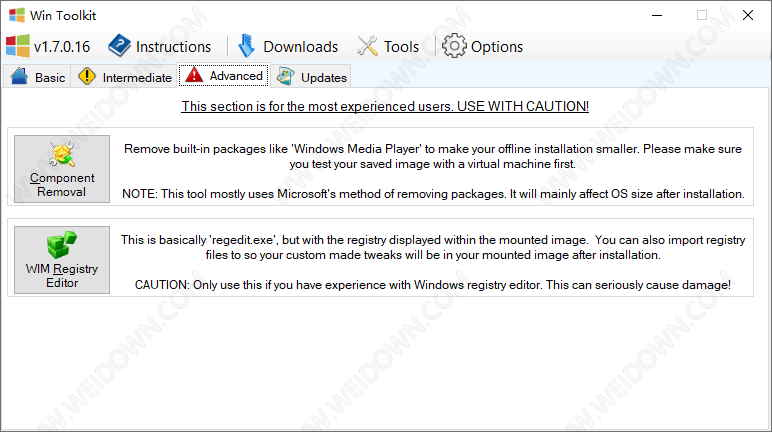Click the Windows logo next to v1.7.0.16

tap(18, 46)
